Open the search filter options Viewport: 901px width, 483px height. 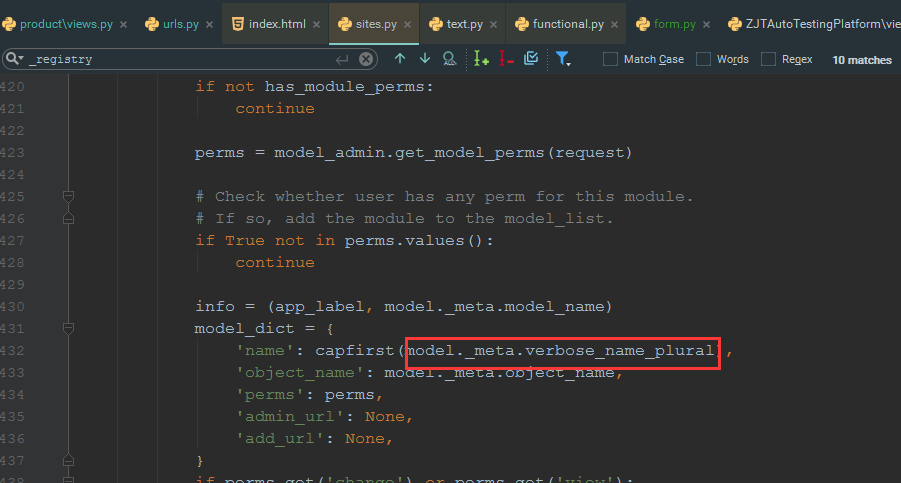(563, 59)
